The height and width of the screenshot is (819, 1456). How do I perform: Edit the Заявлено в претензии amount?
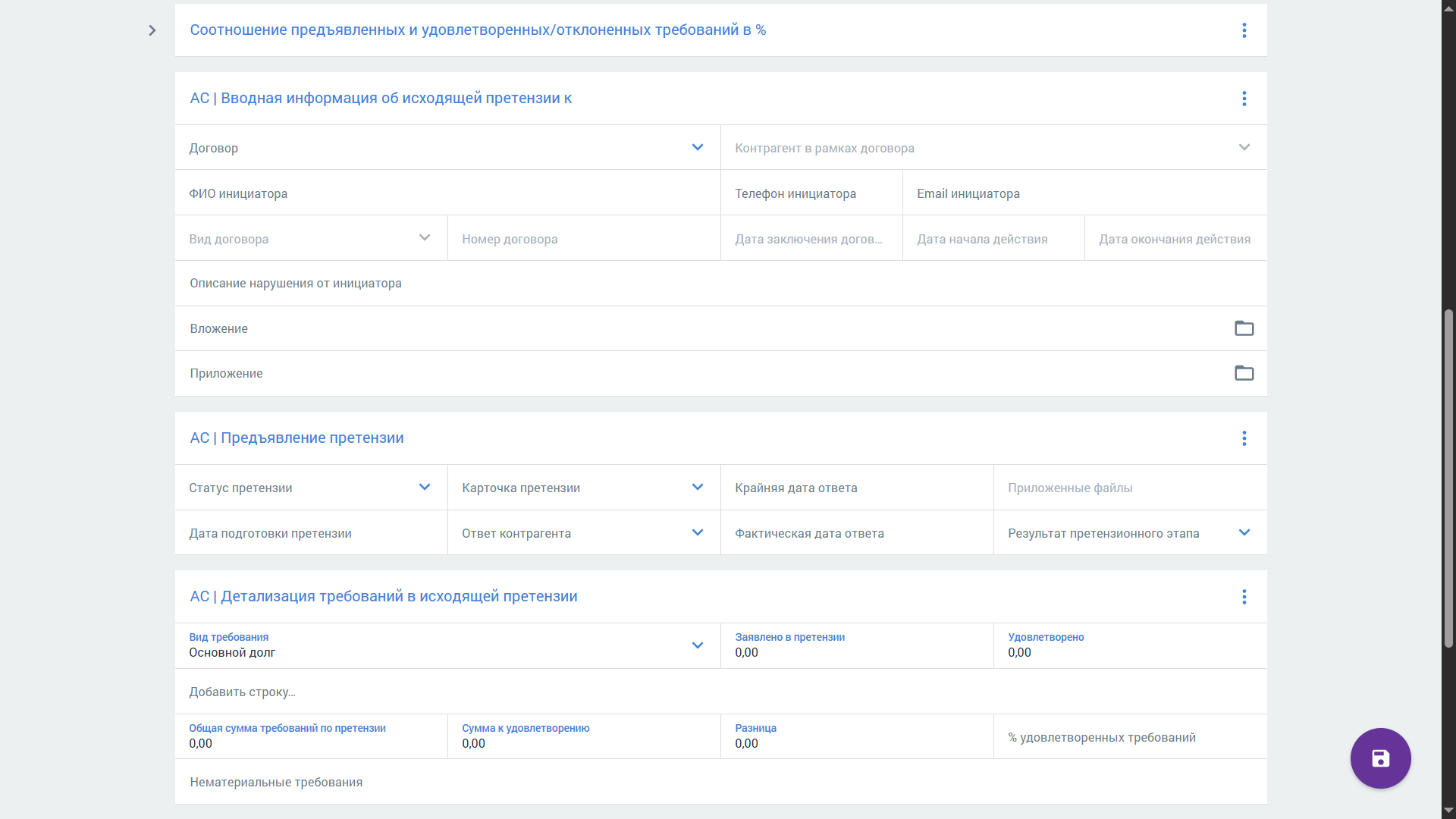(857, 645)
